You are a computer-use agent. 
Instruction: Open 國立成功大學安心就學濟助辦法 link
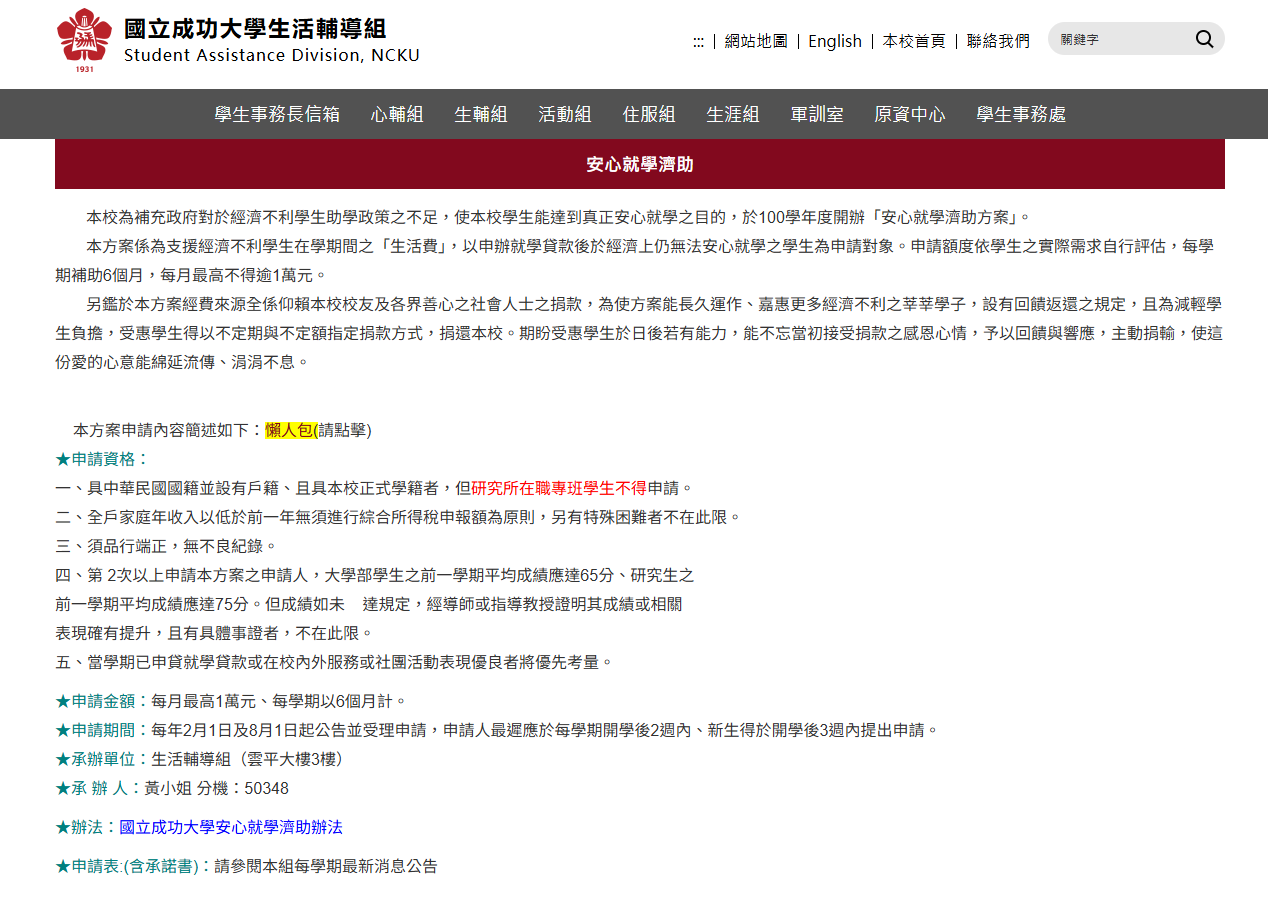[231, 827]
